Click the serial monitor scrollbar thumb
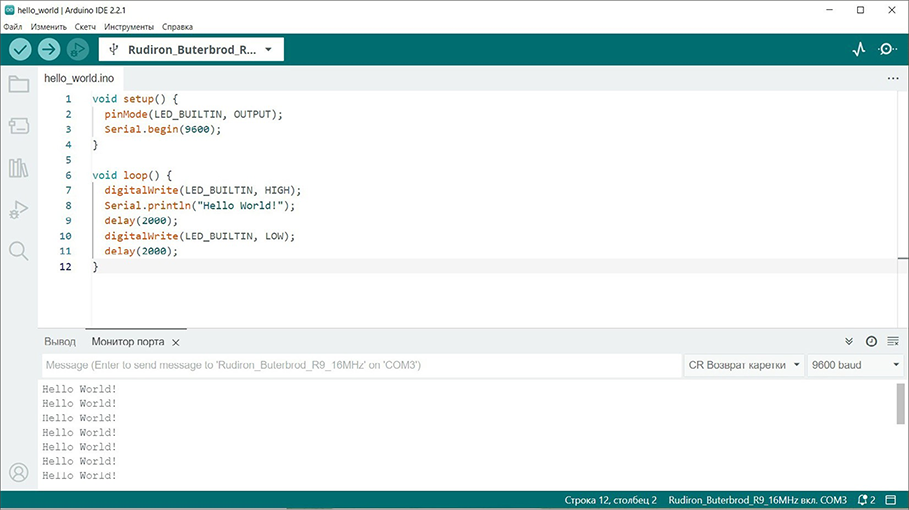Image resolution: width=909 pixels, height=510 pixels. click(x=900, y=404)
